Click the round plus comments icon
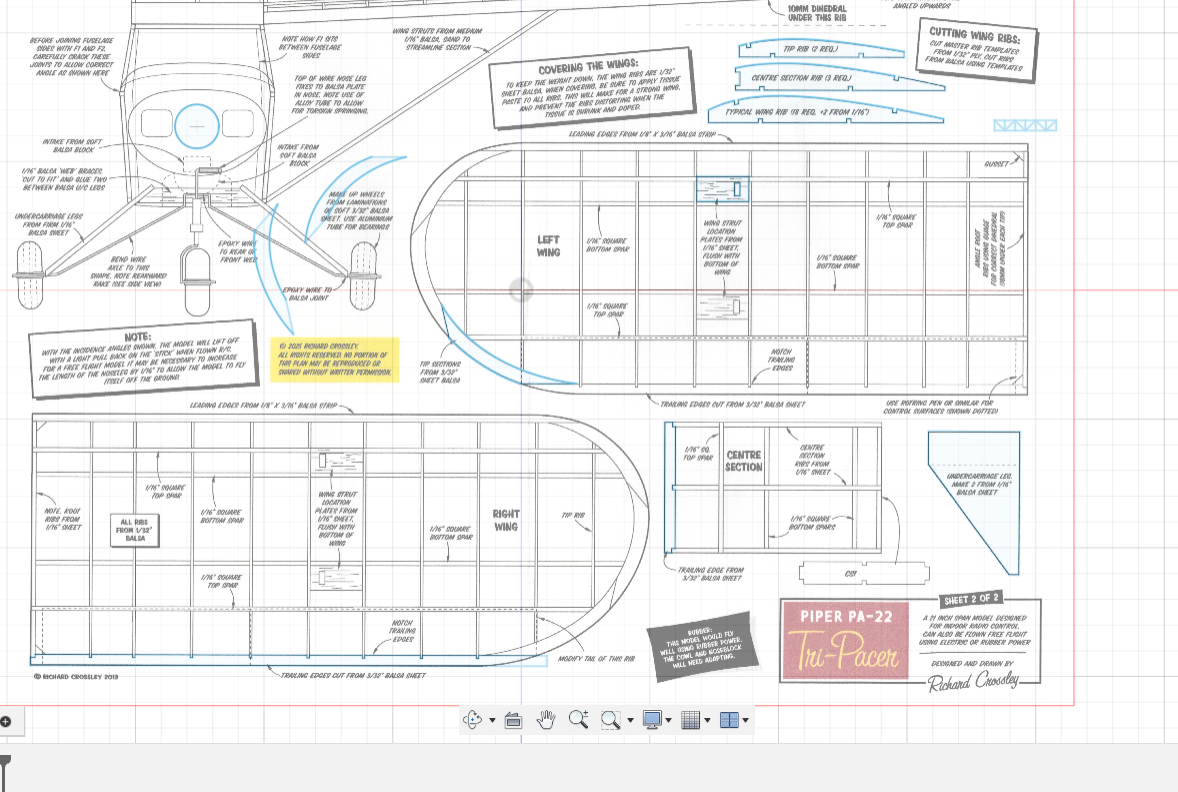The height and width of the screenshot is (792, 1178). pyautogui.click(x=5, y=721)
